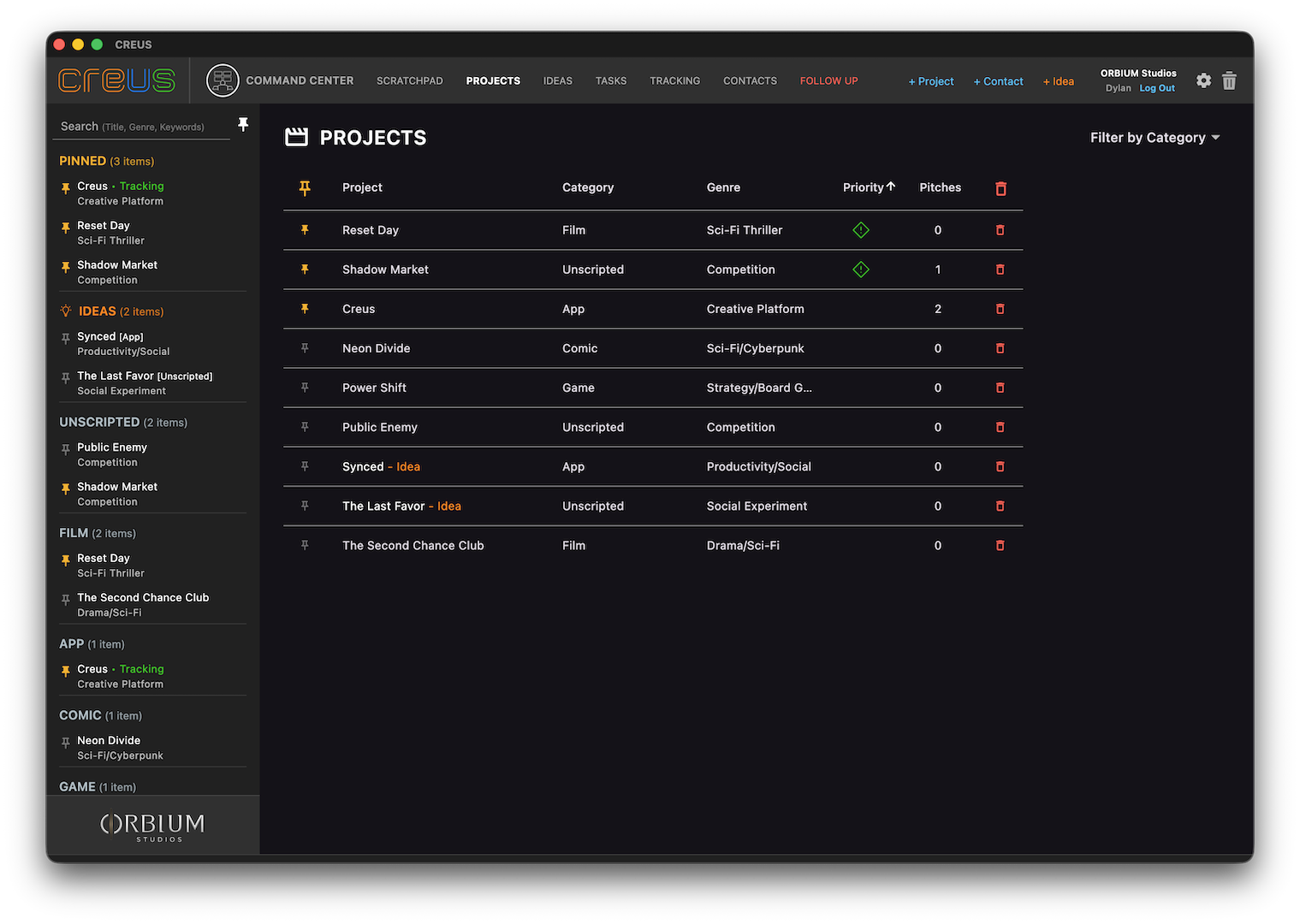The width and height of the screenshot is (1300, 924).
Task: Click the Log Out link
Action: tap(1156, 88)
